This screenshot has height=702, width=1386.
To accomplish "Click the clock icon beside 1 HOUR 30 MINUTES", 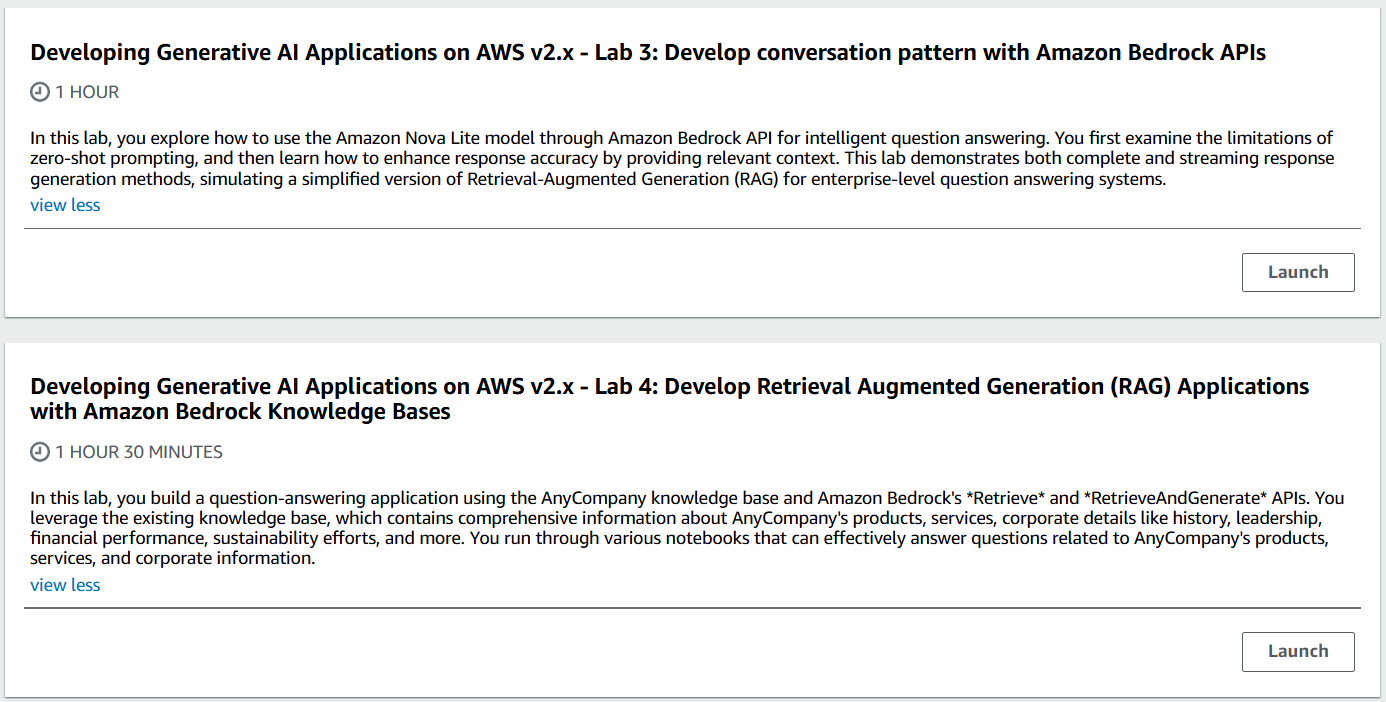I will 40,452.
